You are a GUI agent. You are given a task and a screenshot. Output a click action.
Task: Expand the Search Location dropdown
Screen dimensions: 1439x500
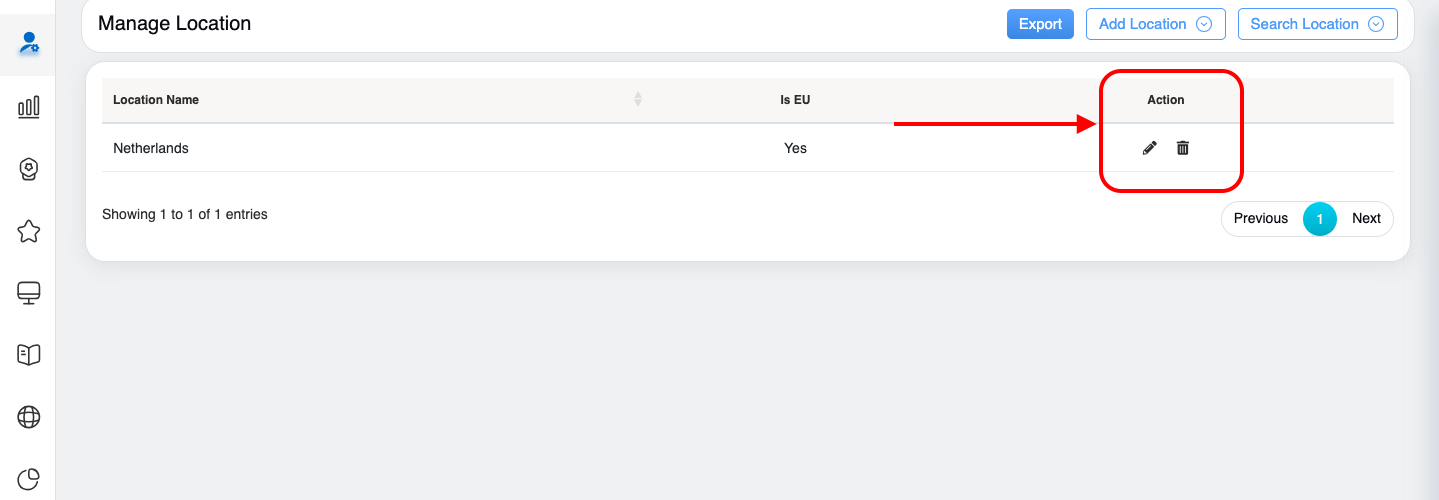coord(1317,24)
